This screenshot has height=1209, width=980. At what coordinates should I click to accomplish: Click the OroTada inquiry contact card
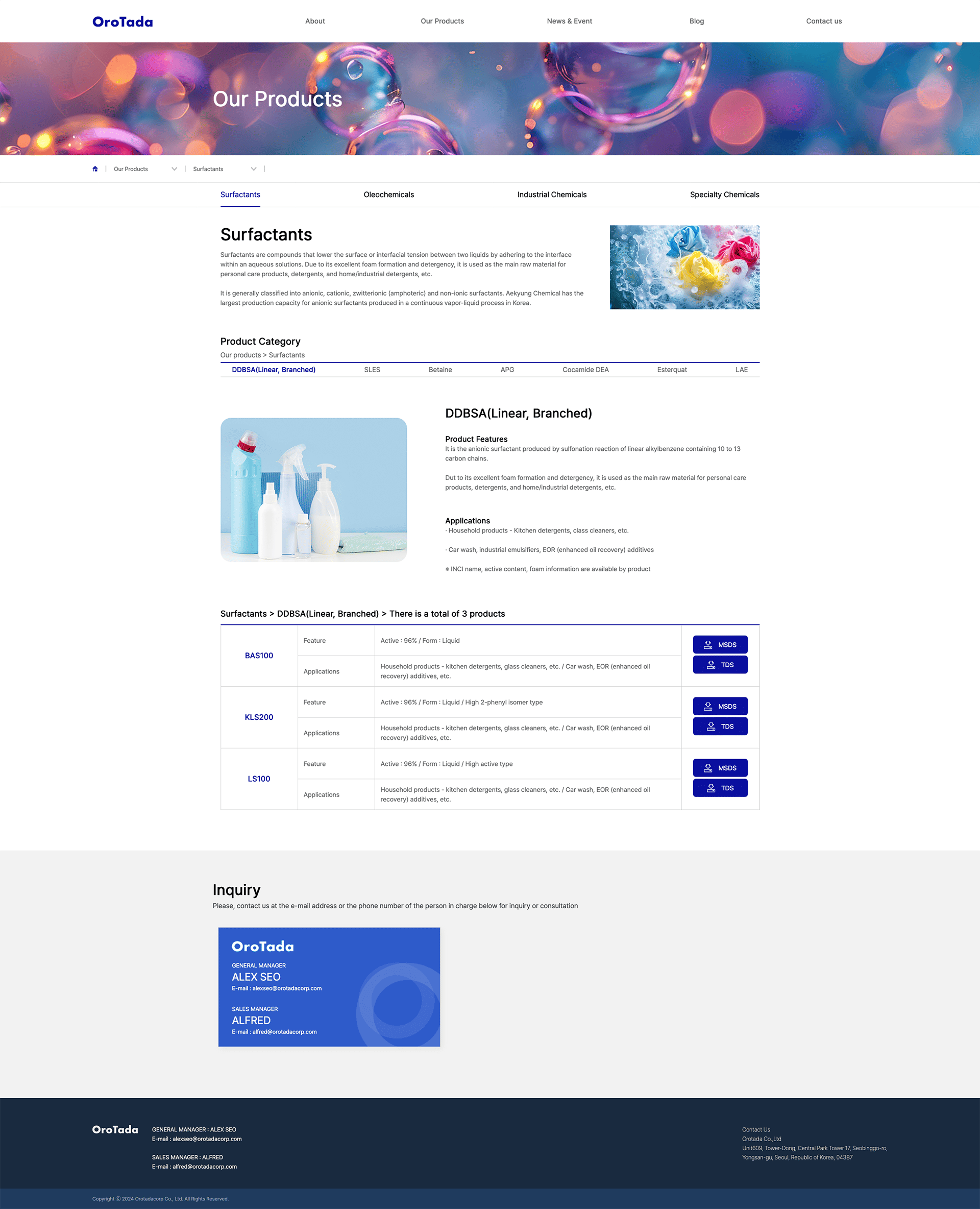coord(329,986)
